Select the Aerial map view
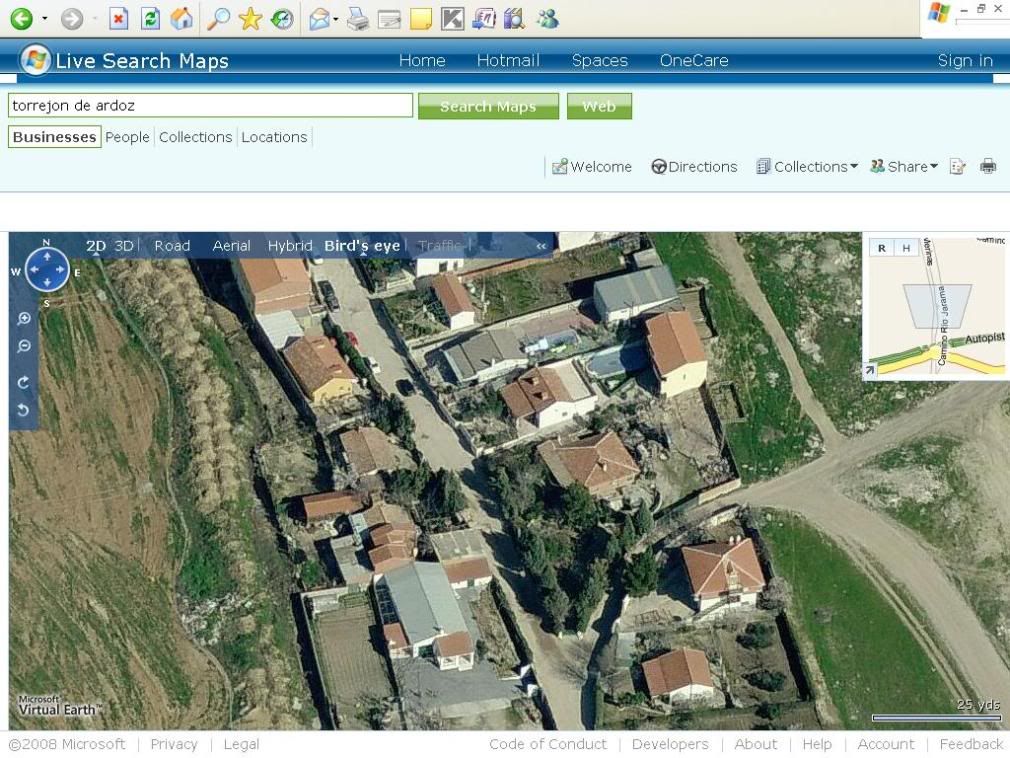The width and height of the screenshot is (1010, 758). (x=231, y=246)
